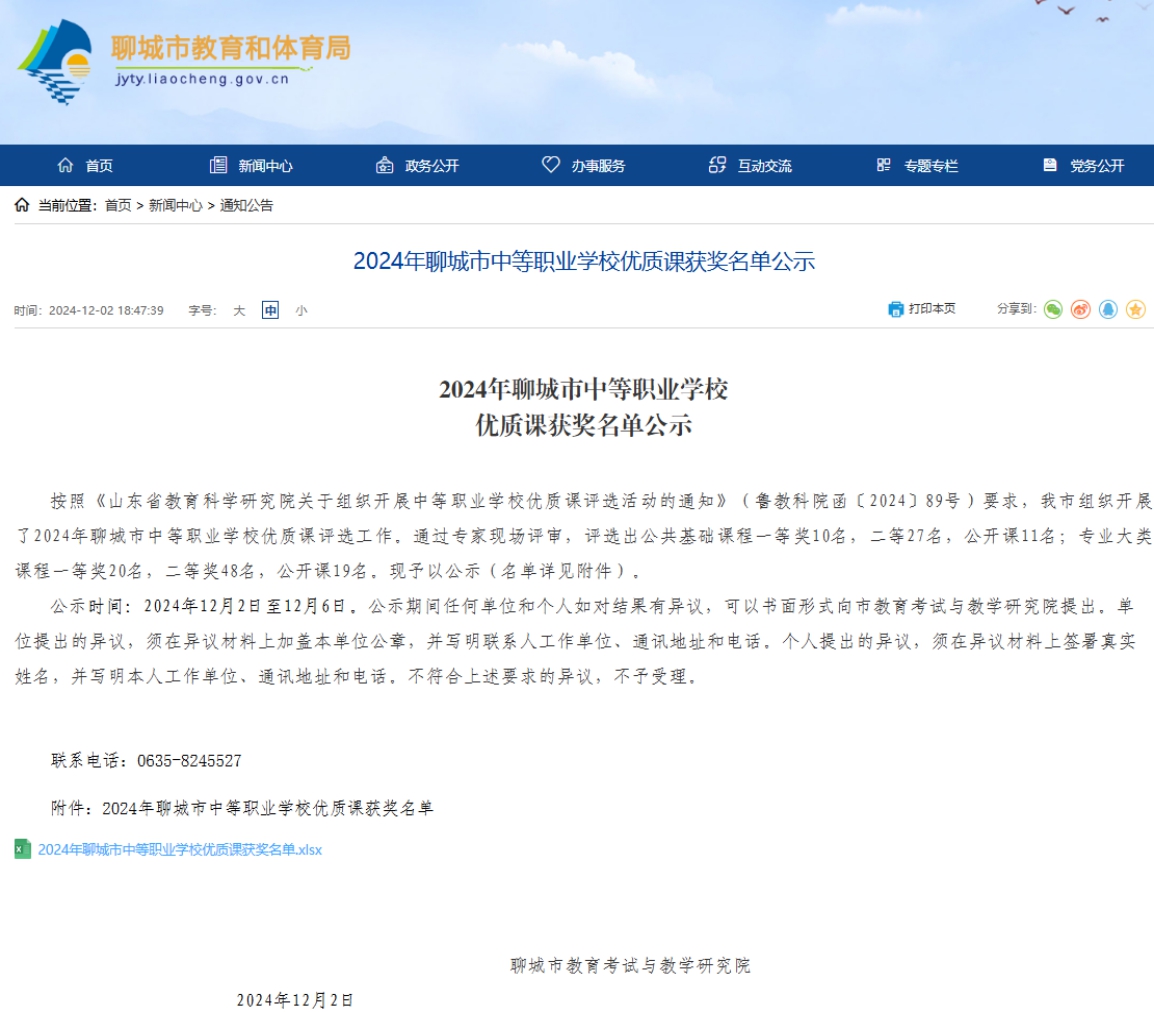The height and width of the screenshot is (1012, 1154).
Task: Click the Excel file icon of attachment
Action: [x=23, y=849]
